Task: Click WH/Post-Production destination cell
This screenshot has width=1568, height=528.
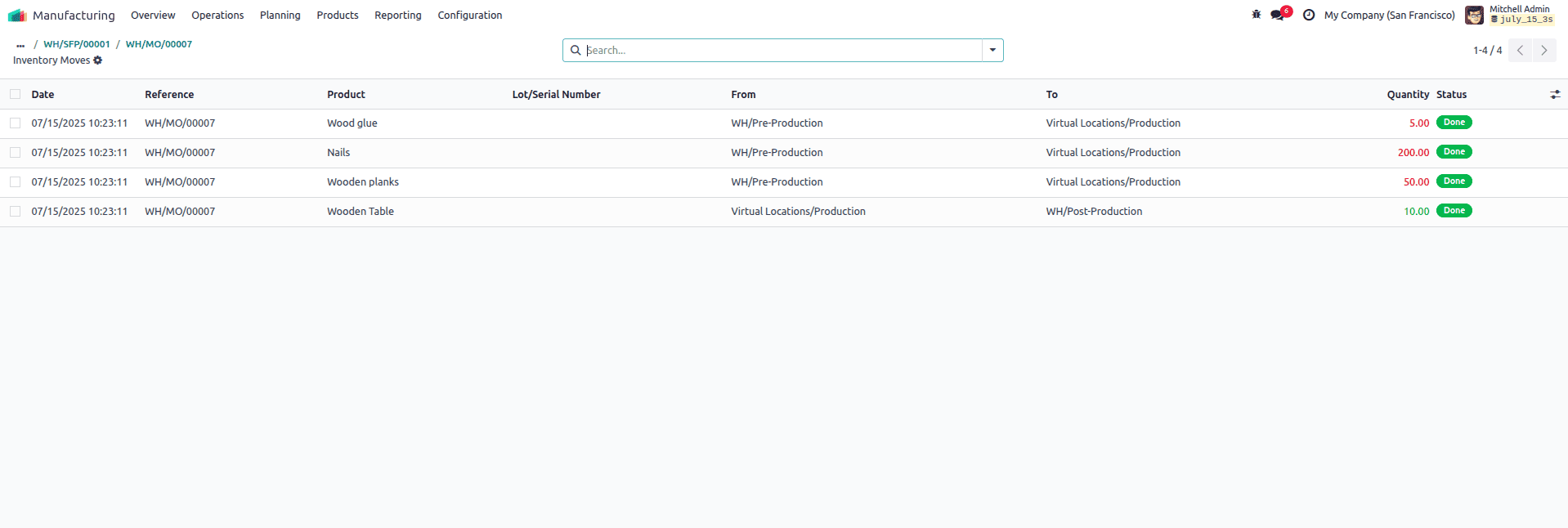Action: click(1094, 212)
